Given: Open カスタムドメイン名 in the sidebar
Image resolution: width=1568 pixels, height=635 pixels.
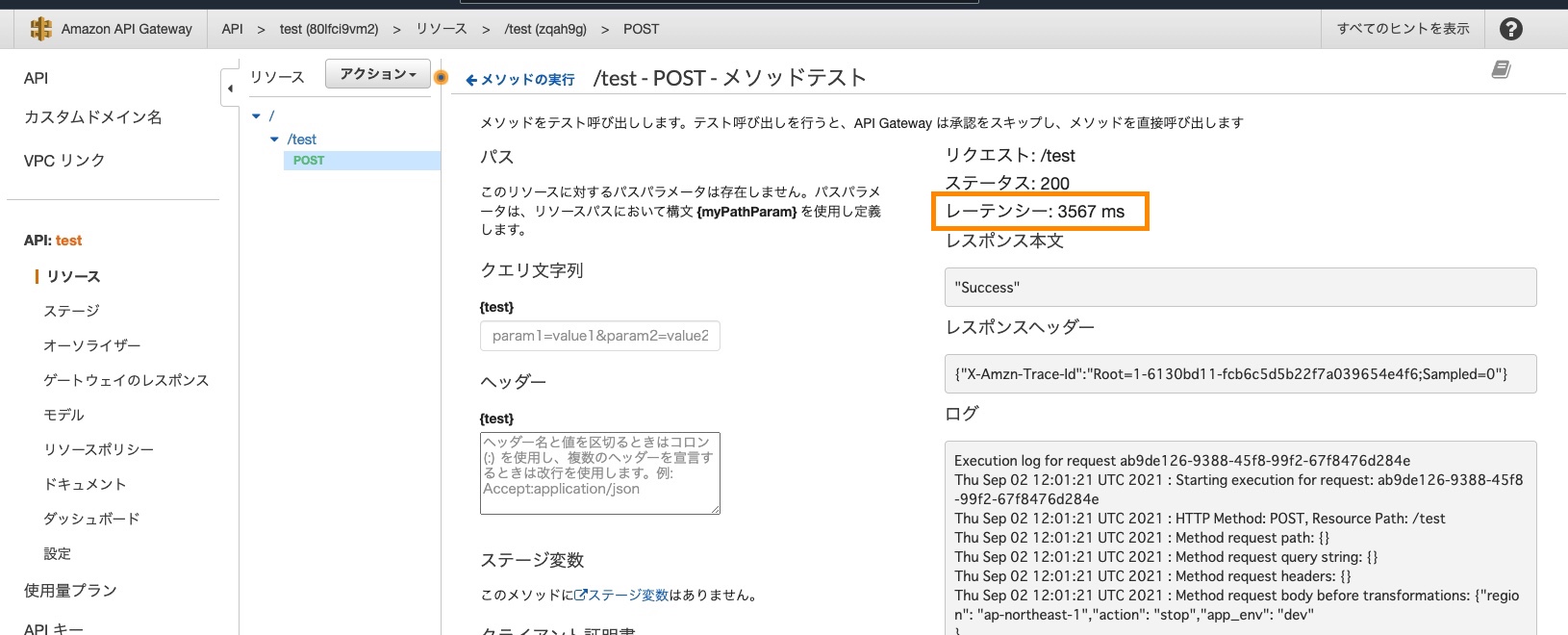Looking at the screenshot, I should click(x=93, y=117).
